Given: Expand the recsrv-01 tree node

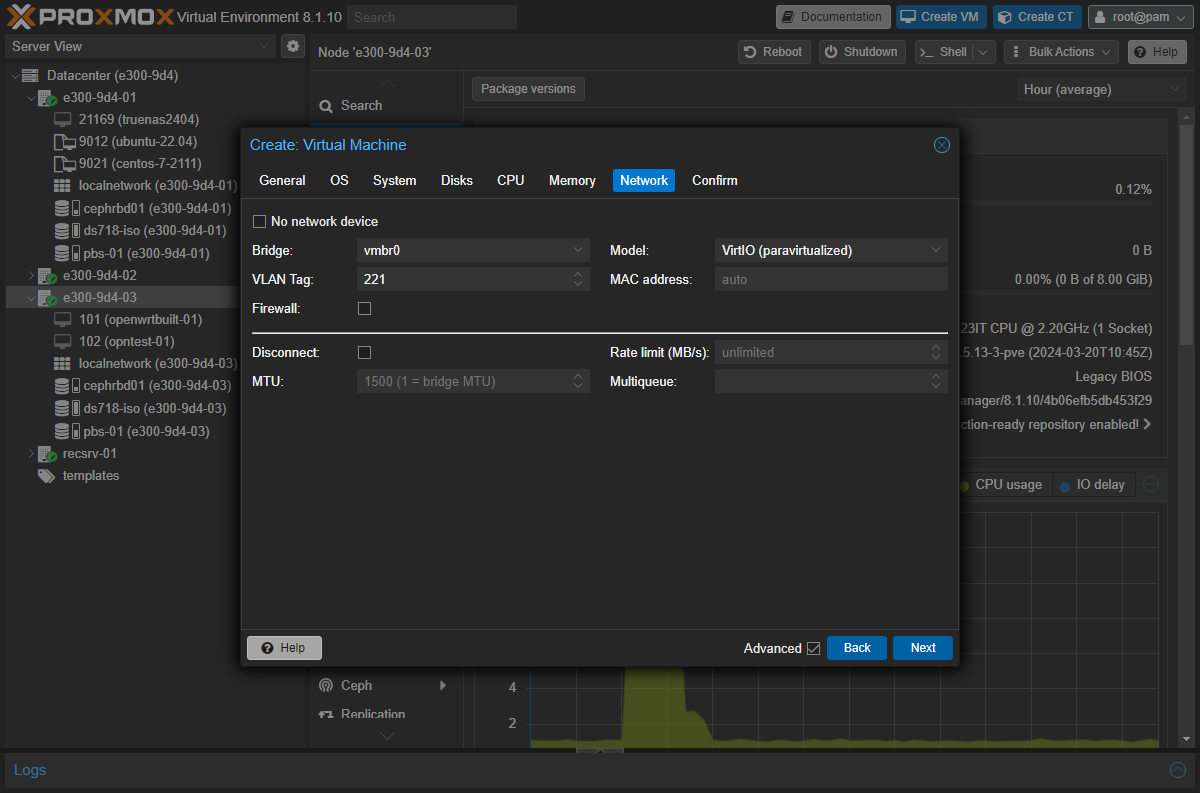Looking at the screenshot, I should click(31, 454).
